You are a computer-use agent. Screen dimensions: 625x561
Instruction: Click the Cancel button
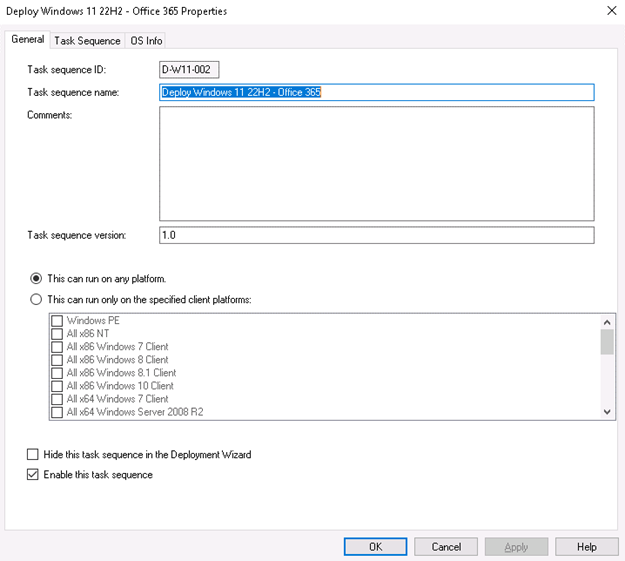tap(446, 547)
